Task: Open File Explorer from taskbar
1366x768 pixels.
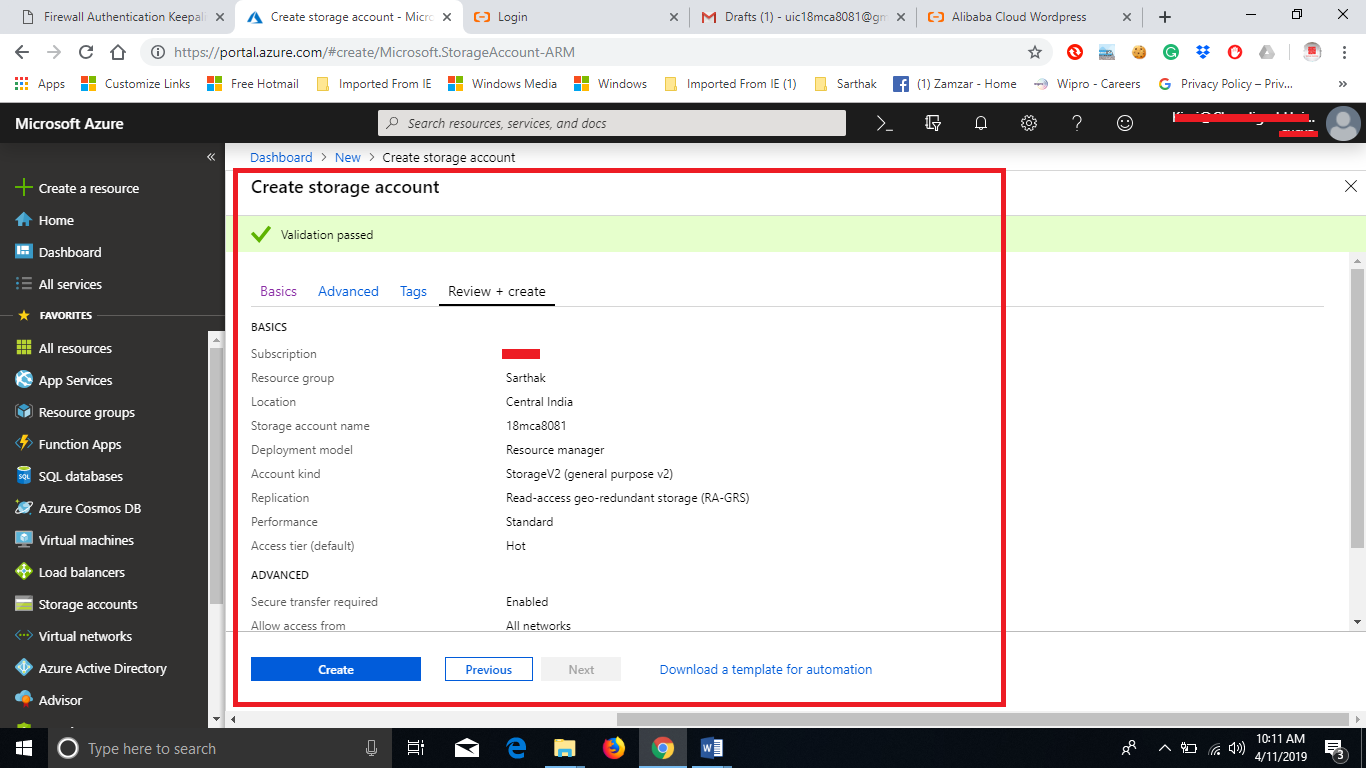Action: [x=564, y=748]
